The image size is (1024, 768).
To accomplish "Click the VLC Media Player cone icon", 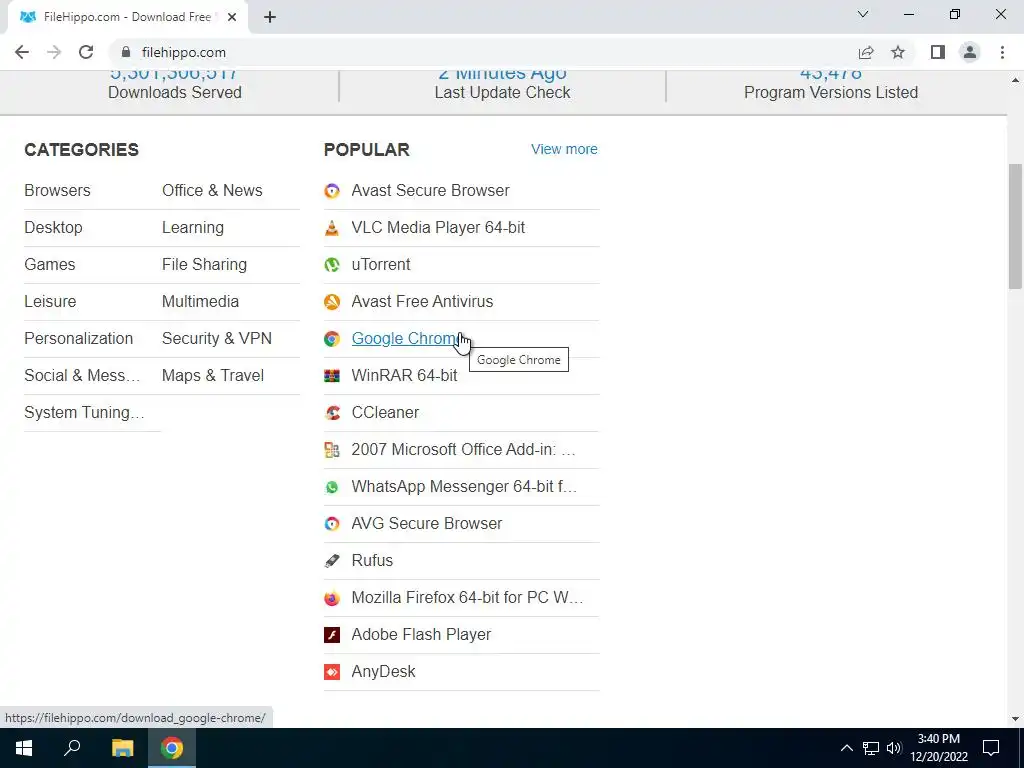I will [332, 228].
